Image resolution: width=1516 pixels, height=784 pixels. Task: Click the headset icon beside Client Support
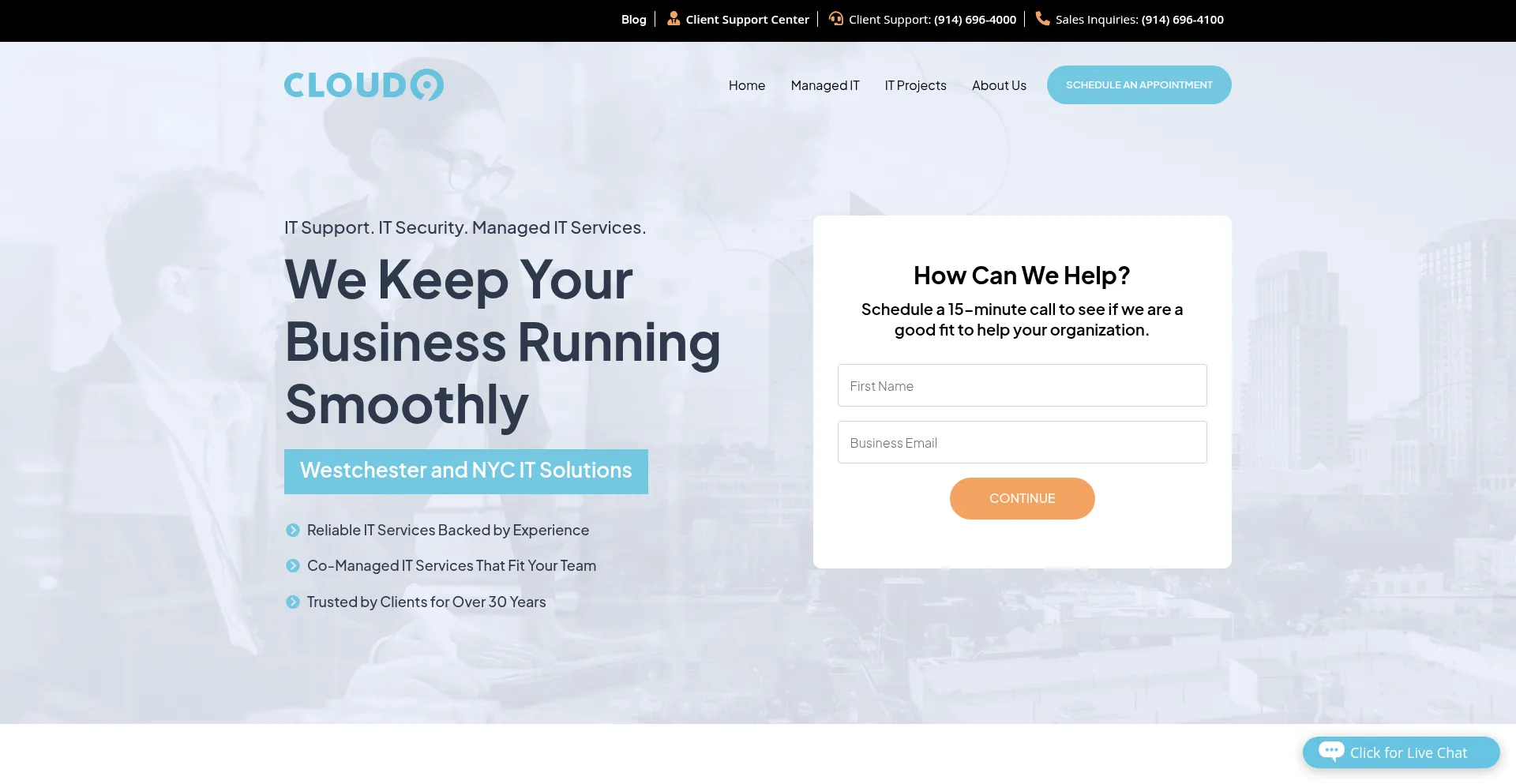tap(835, 18)
